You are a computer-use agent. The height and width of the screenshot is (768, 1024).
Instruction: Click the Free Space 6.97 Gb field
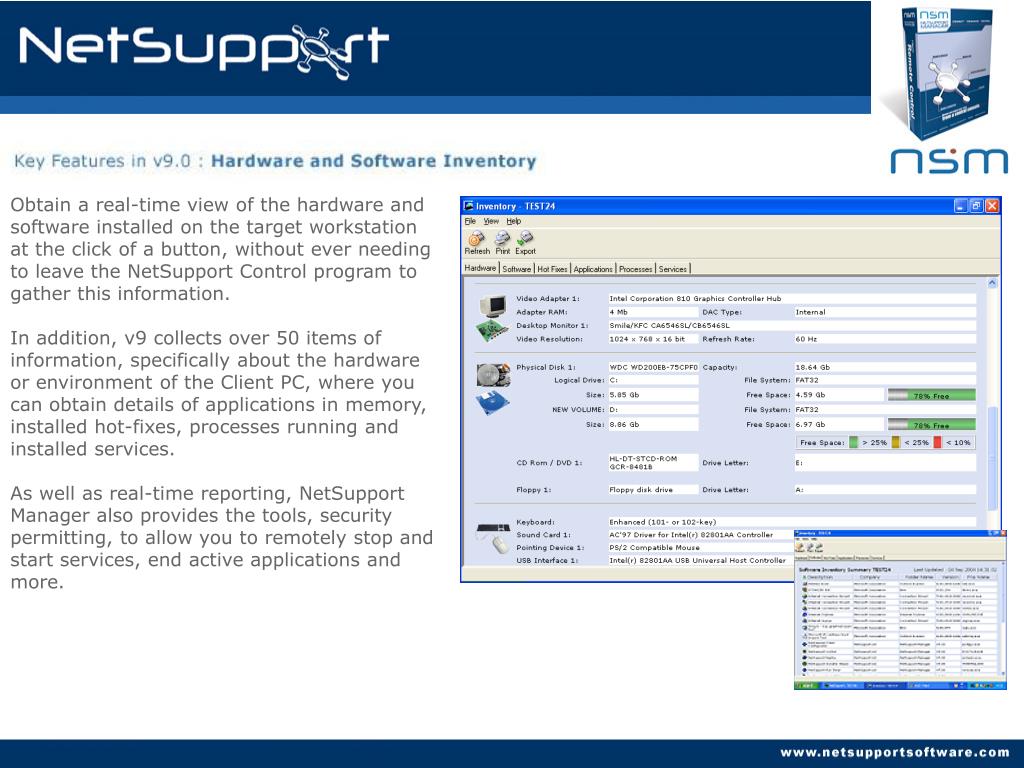pos(839,424)
